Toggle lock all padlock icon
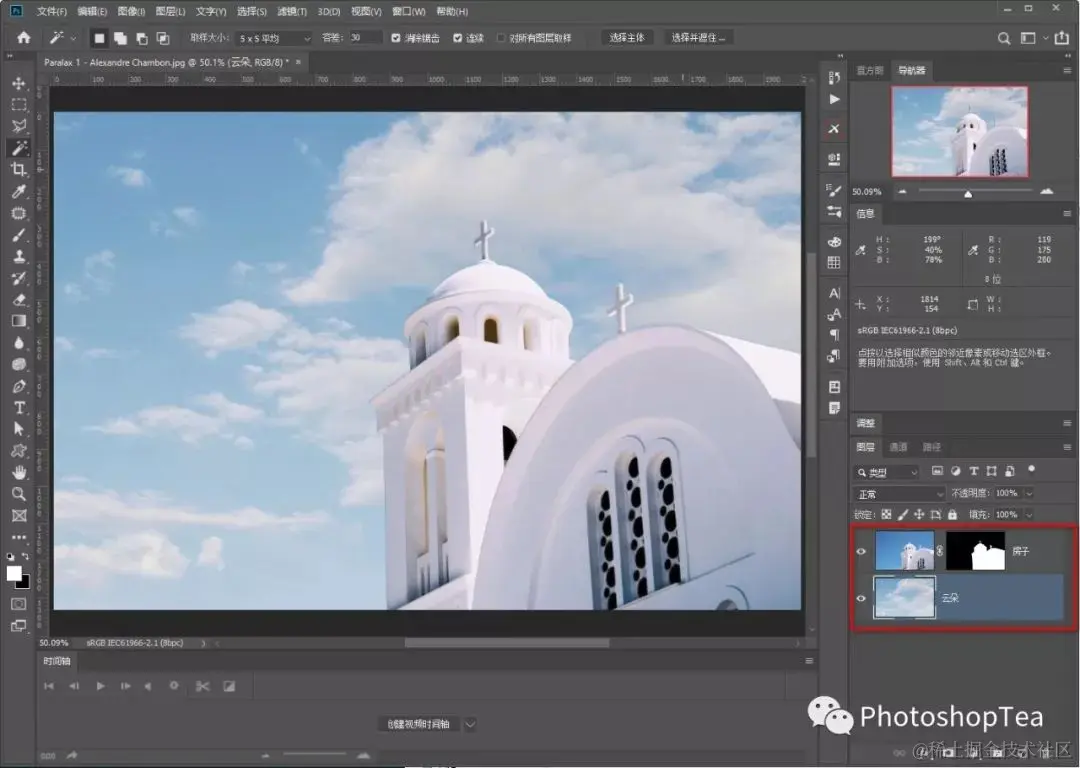The image size is (1080, 768). click(x=953, y=515)
